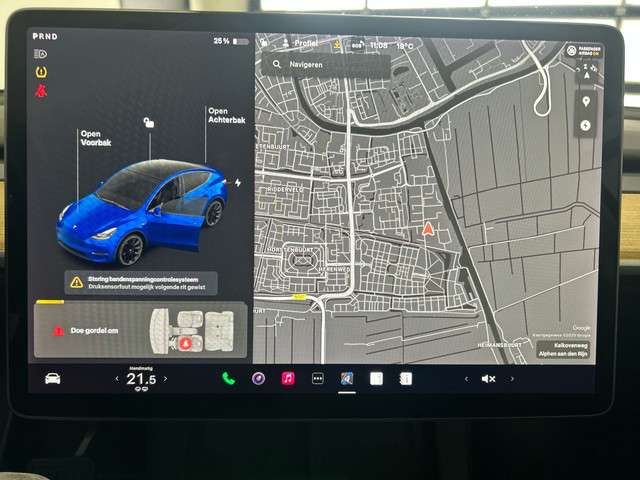Launch the Music app
The width and height of the screenshot is (640, 480).
tap(288, 379)
